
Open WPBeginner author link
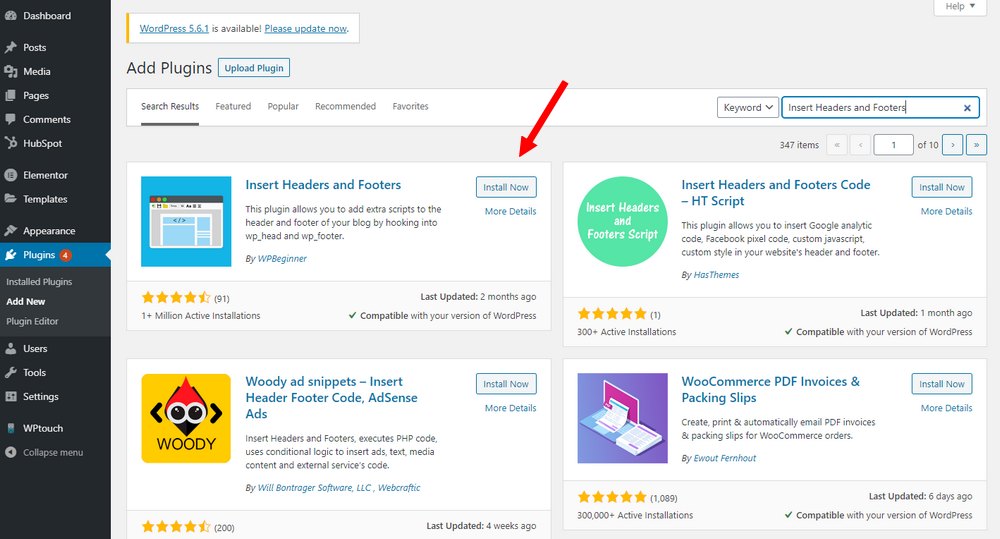[282, 259]
